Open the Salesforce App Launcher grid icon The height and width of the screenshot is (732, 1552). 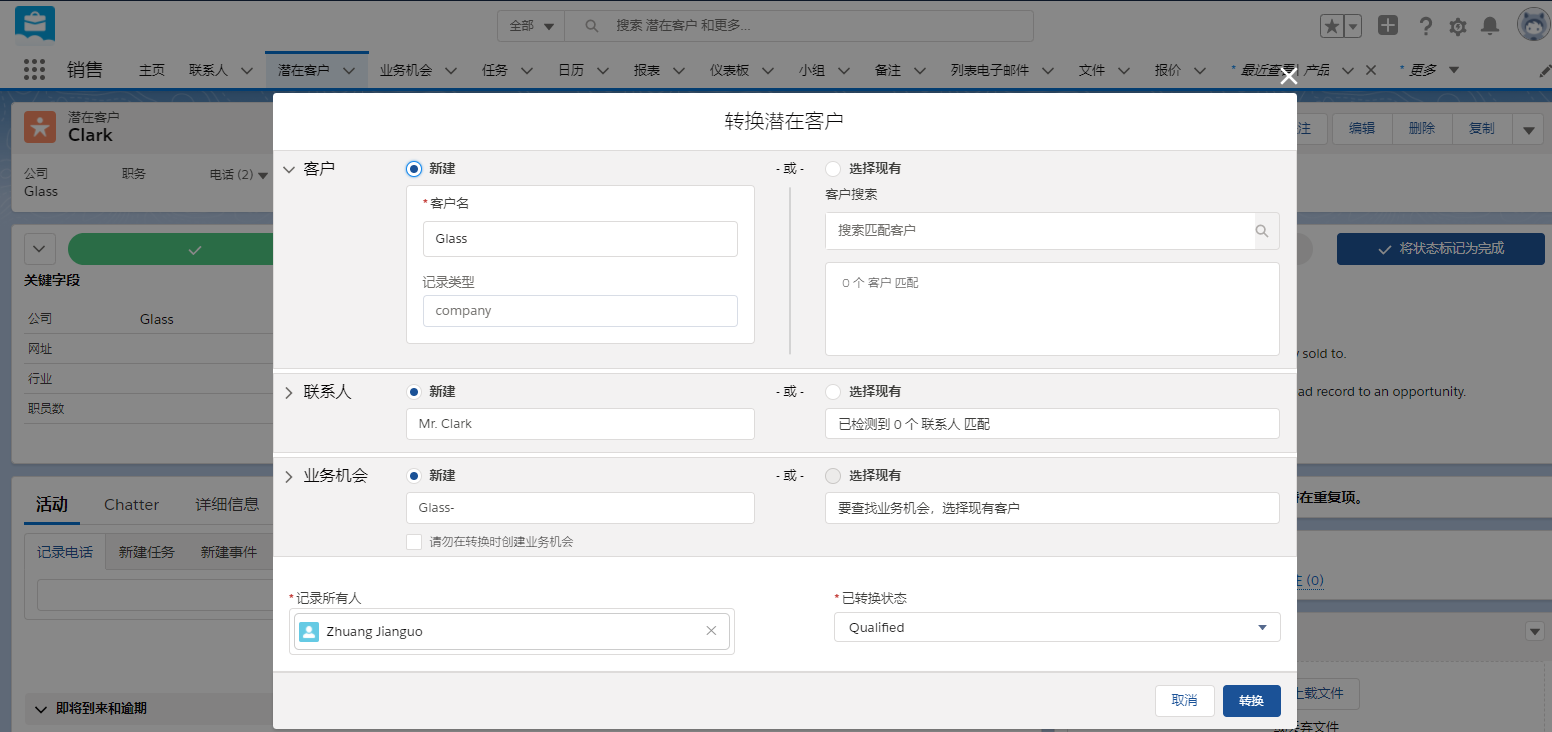pyautogui.click(x=34, y=69)
